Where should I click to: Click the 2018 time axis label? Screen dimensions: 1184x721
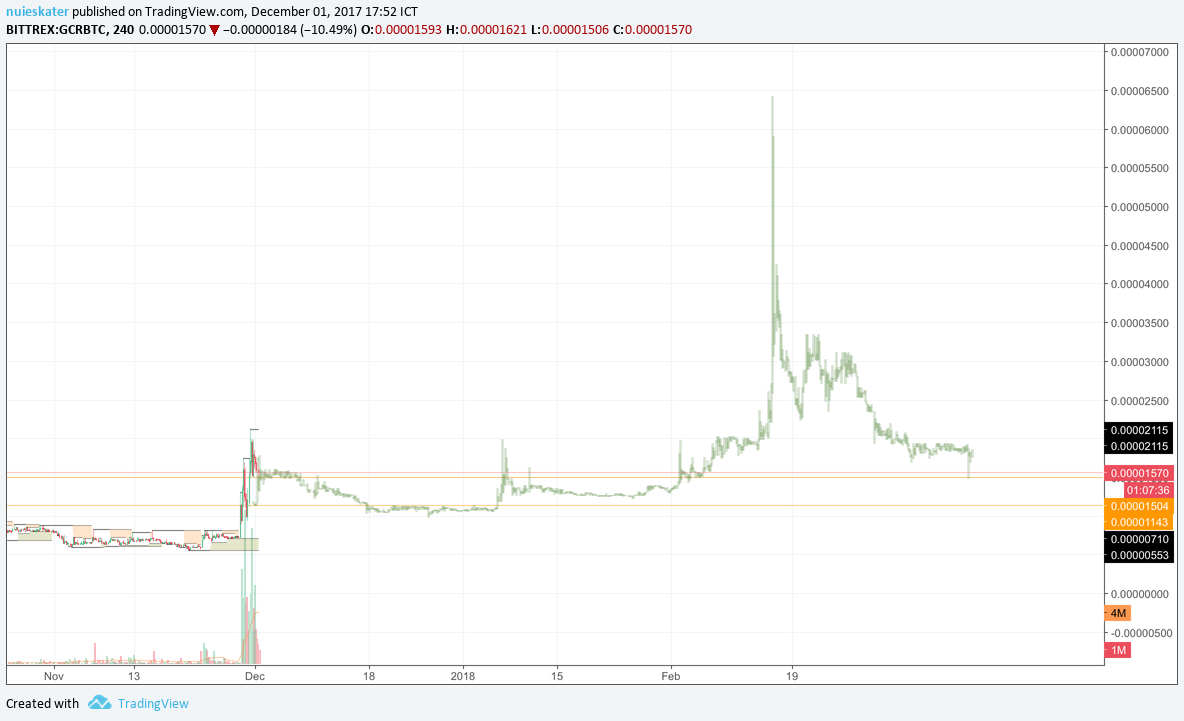(463, 676)
